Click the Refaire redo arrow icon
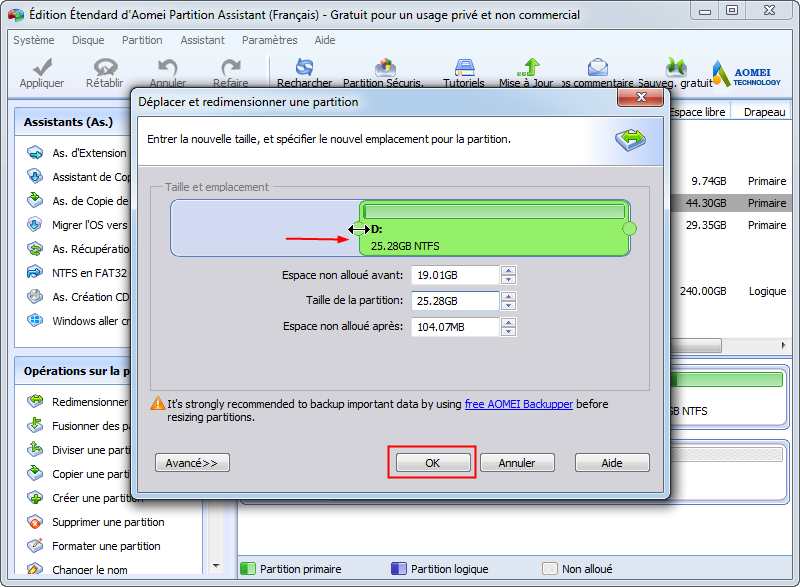Image resolution: width=800 pixels, height=587 pixels. pyautogui.click(x=231, y=67)
